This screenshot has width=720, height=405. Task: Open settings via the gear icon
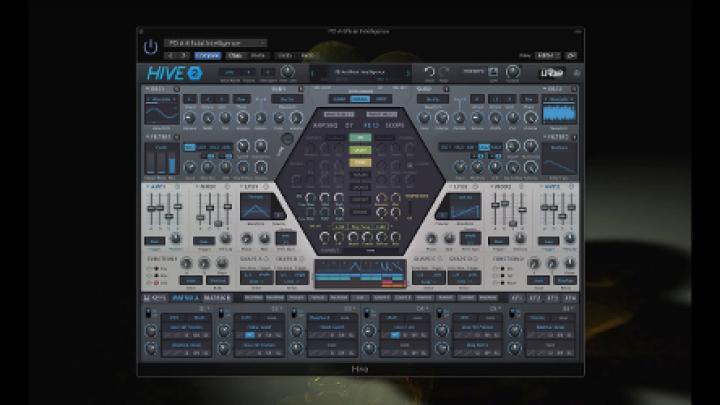pyautogui.click(x=577, y=73)
